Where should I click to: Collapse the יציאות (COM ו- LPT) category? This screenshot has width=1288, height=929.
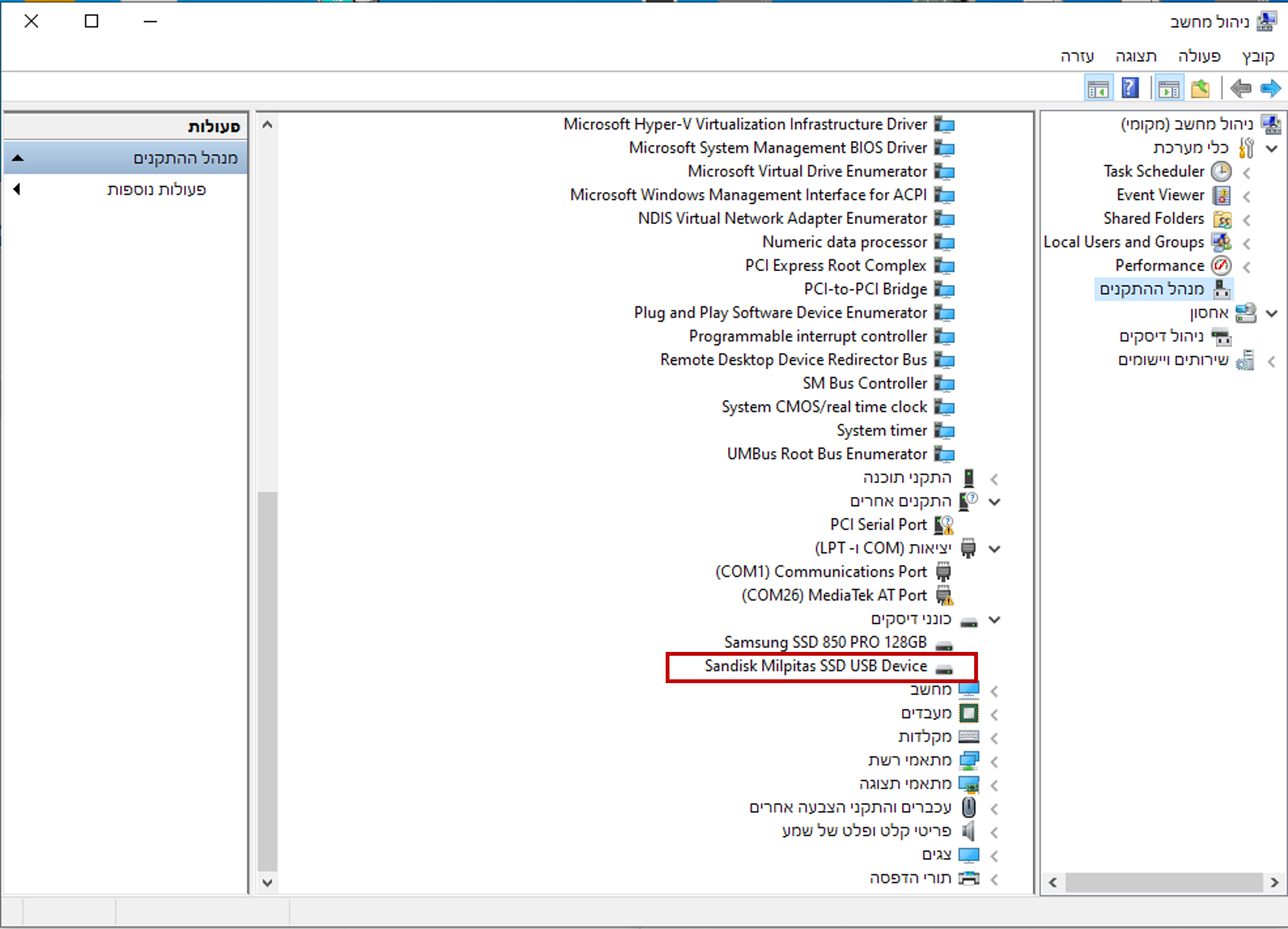click(994, 549)
